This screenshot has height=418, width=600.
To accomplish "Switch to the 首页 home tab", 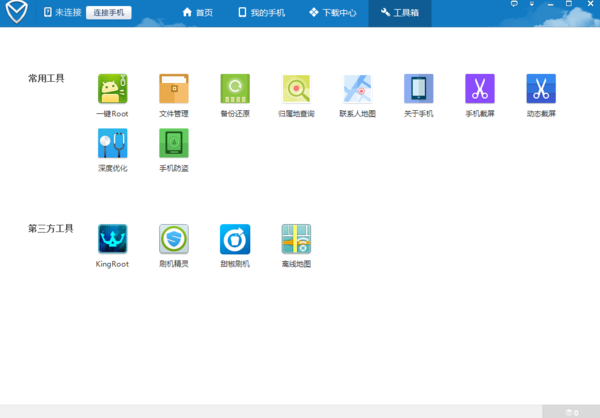I will (x=198, y=13).
